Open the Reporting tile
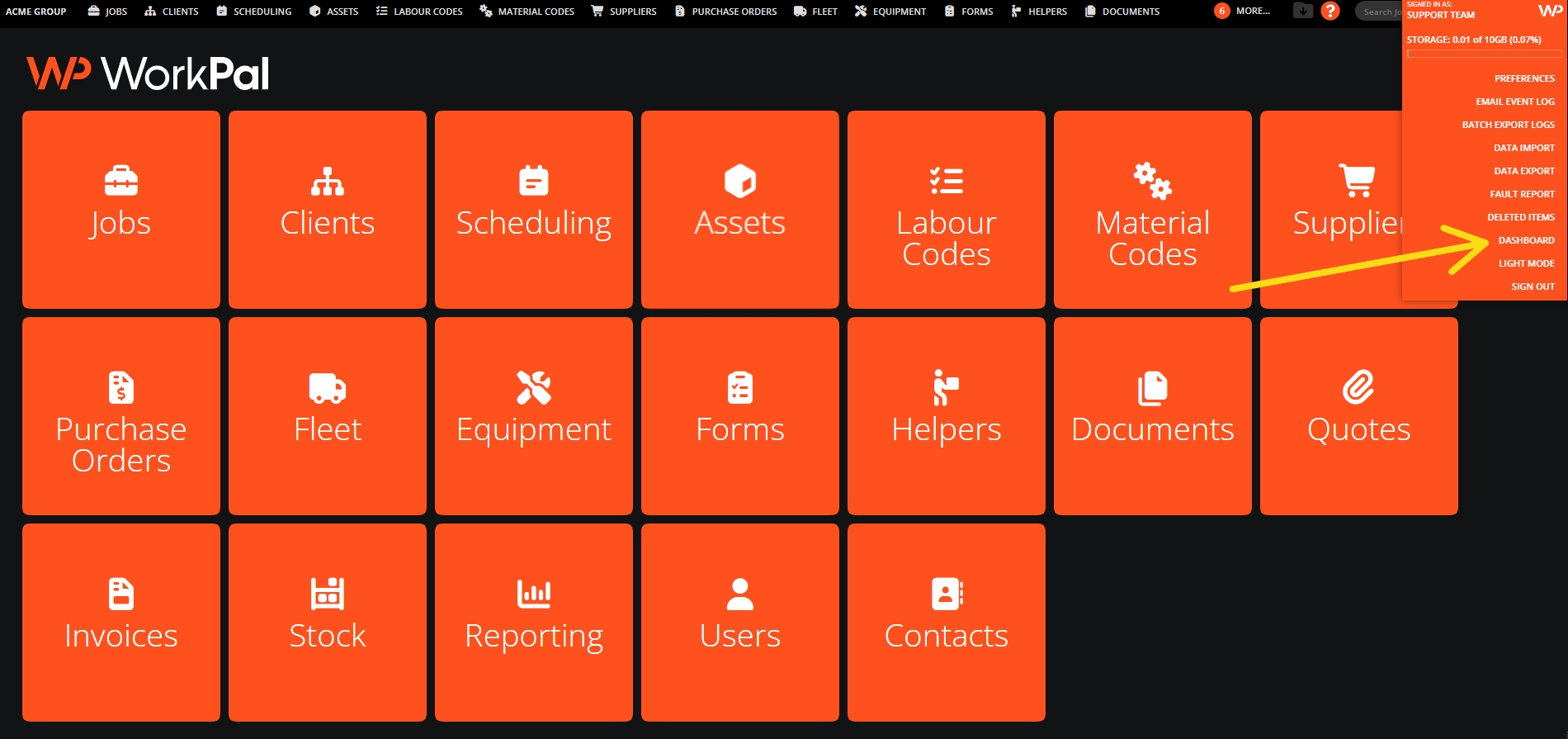This screenshot has width=1568, height=739. [x=534, y=623]
